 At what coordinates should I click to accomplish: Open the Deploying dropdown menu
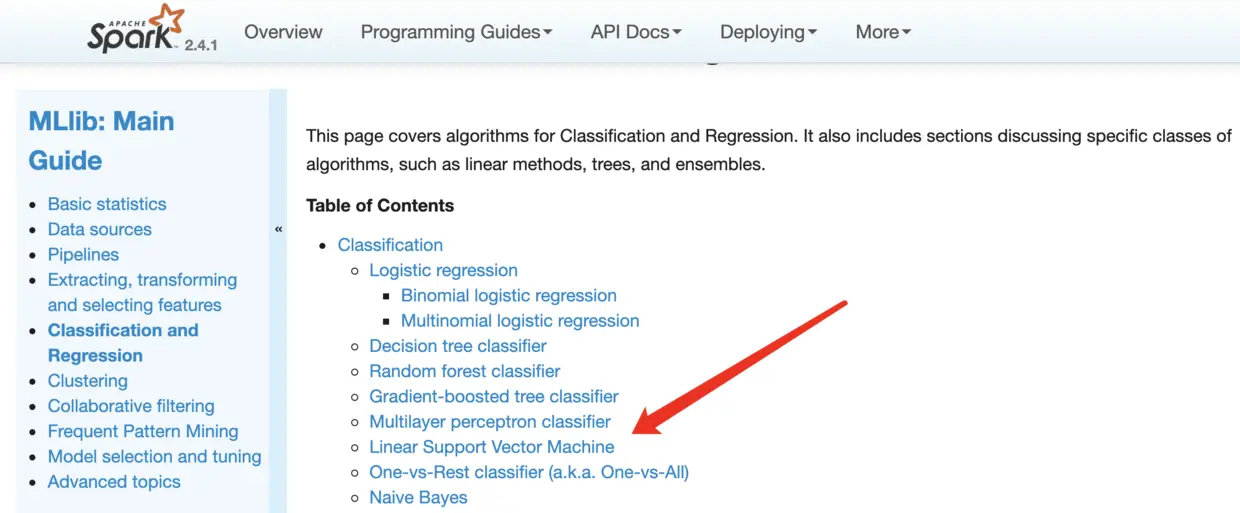click(768, 32)
